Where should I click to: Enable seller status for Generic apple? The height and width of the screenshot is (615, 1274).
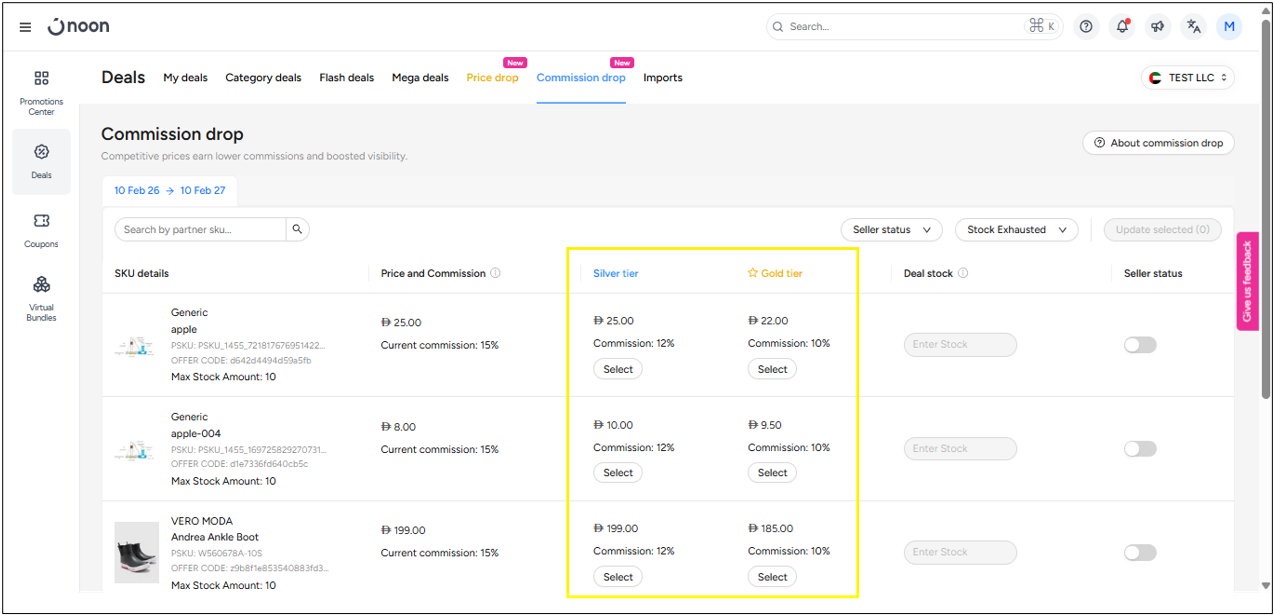[1140, 345]
